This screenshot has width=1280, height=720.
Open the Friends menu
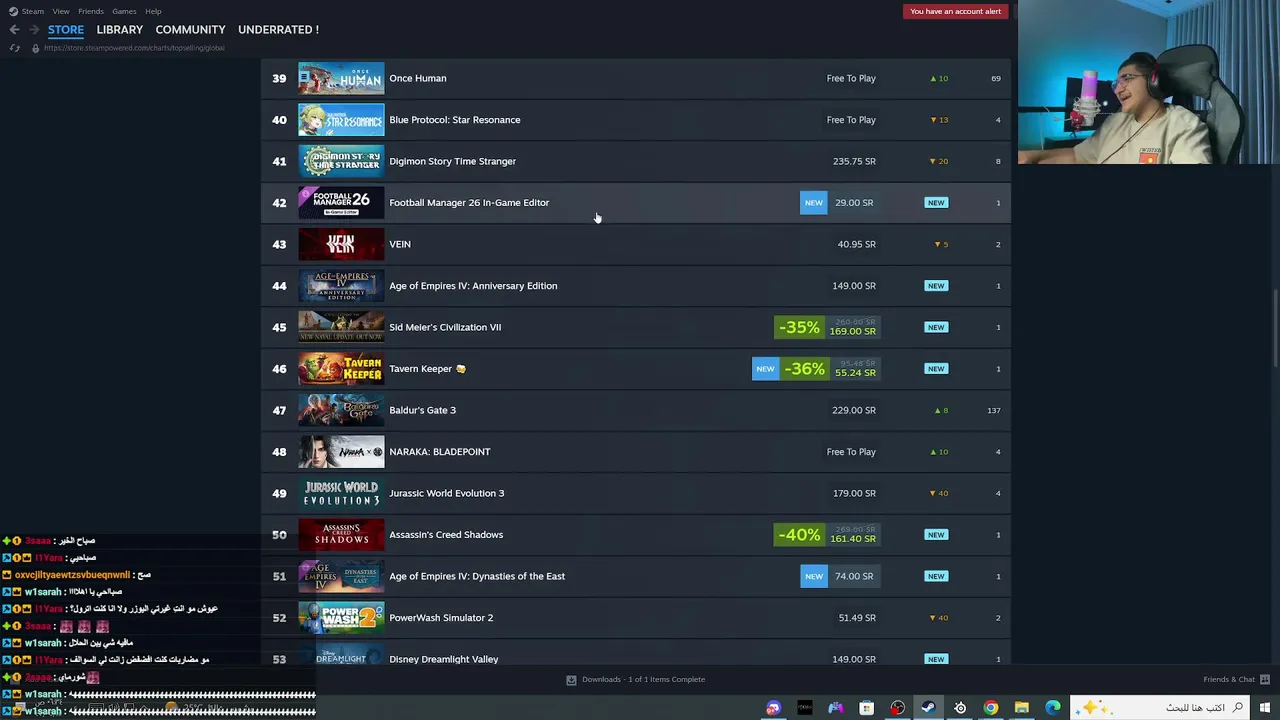90,11
